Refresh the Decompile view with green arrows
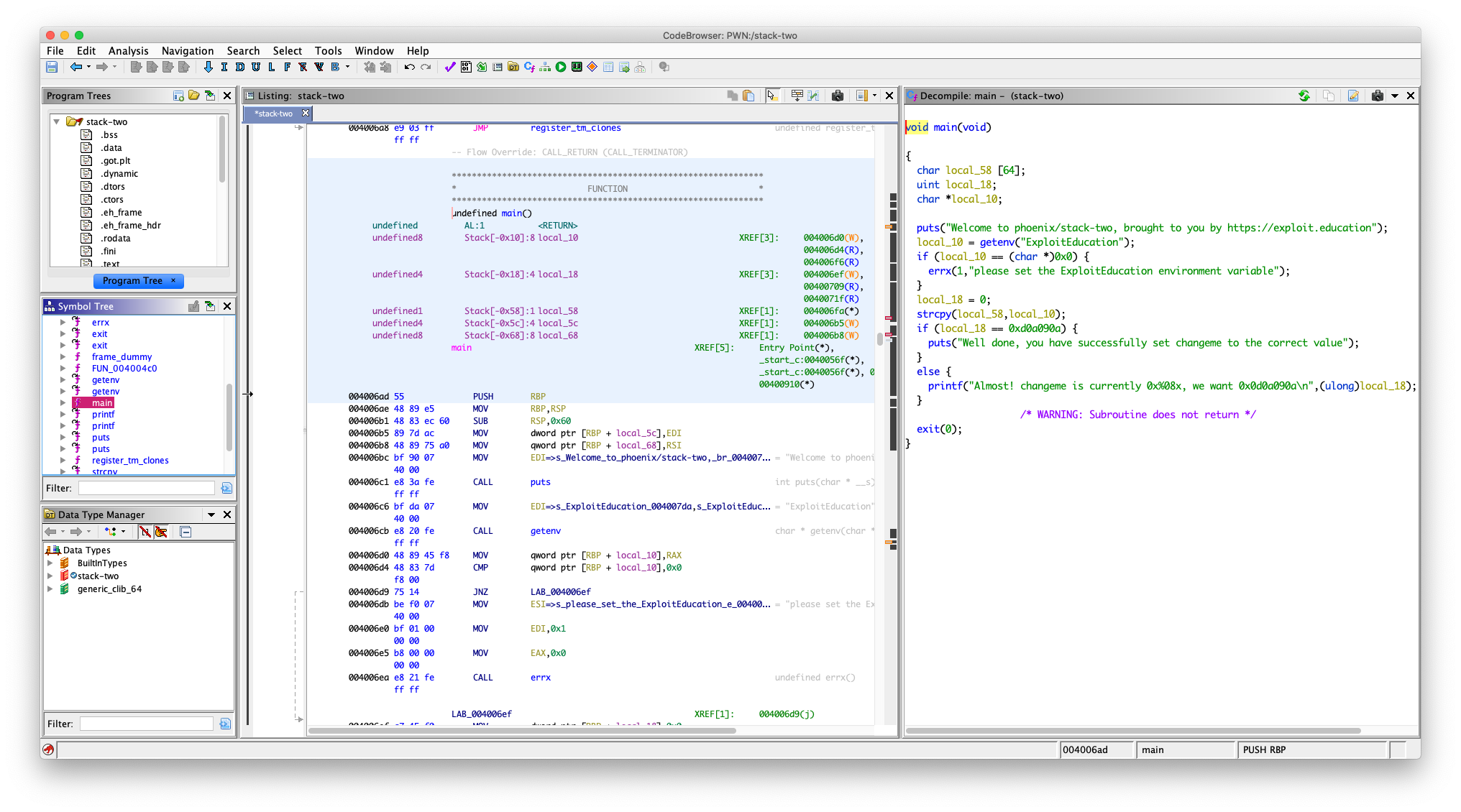The height and width of the screenshot is (812, 1461). 1304,96
